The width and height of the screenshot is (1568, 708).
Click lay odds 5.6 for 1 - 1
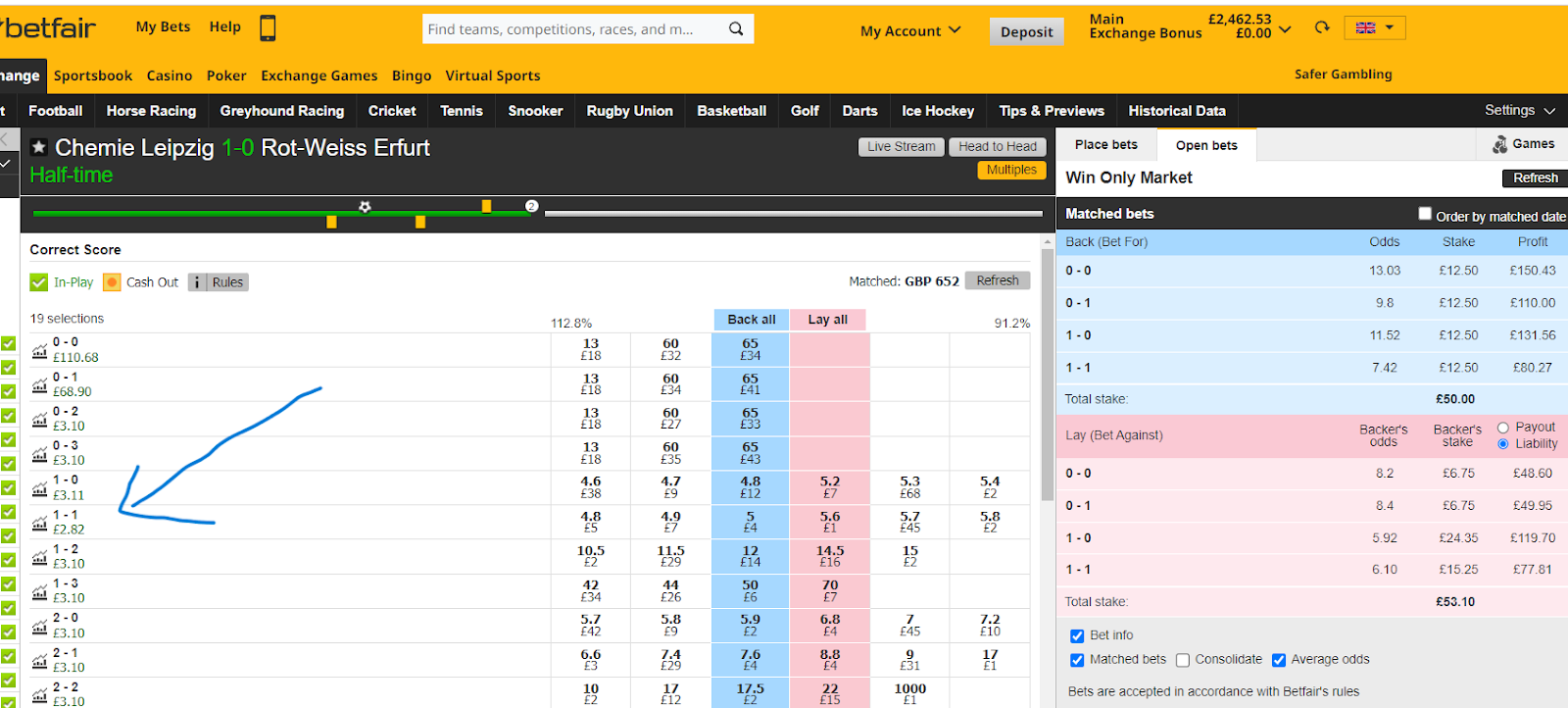point(830,522)
